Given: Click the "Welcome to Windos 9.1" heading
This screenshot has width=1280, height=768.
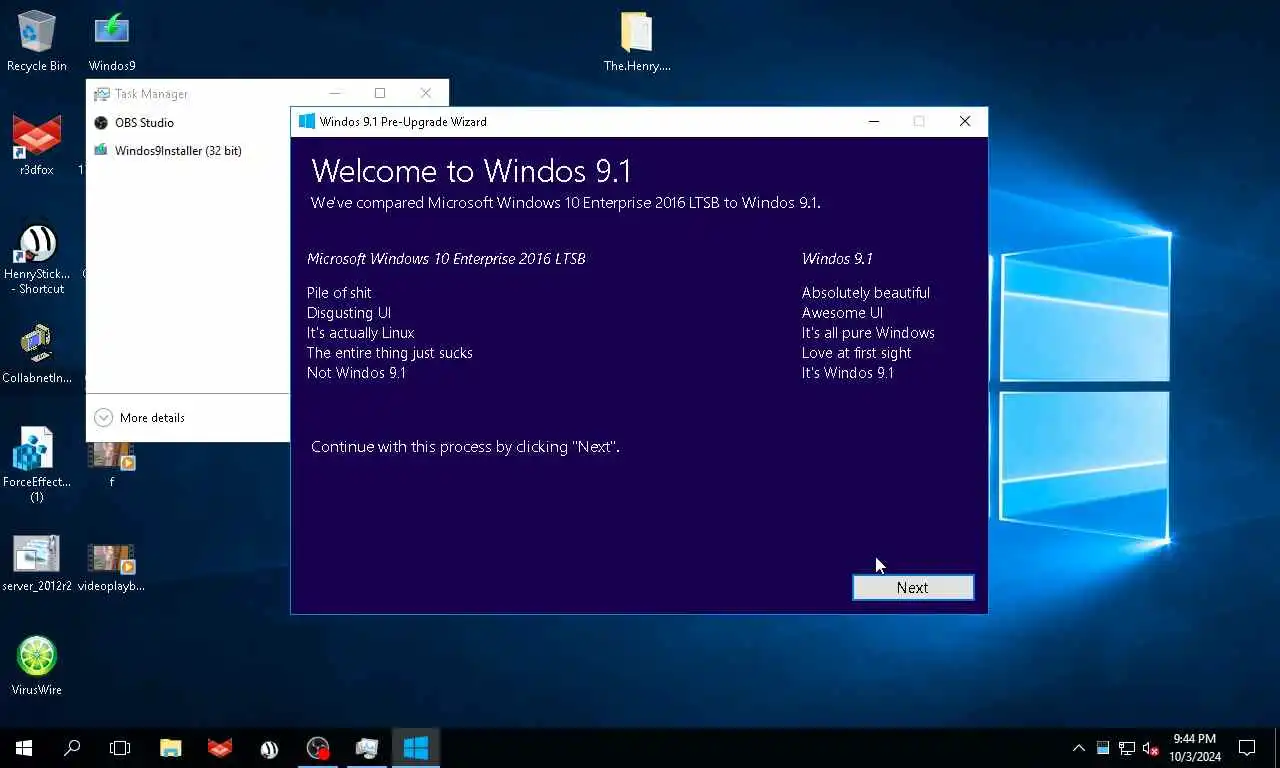Looking at the screenshot, I should click(471, 171).
